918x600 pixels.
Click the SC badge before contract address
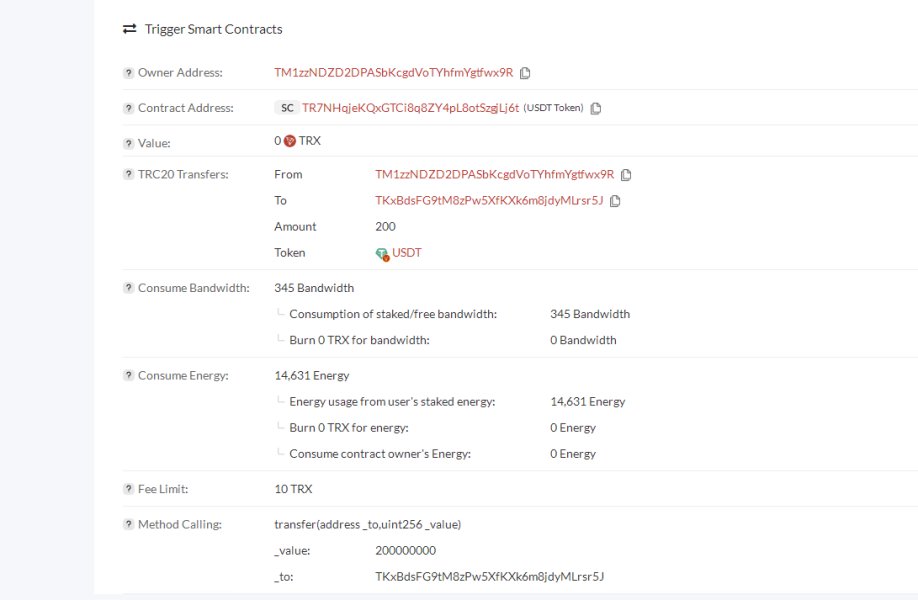[286, 108]
